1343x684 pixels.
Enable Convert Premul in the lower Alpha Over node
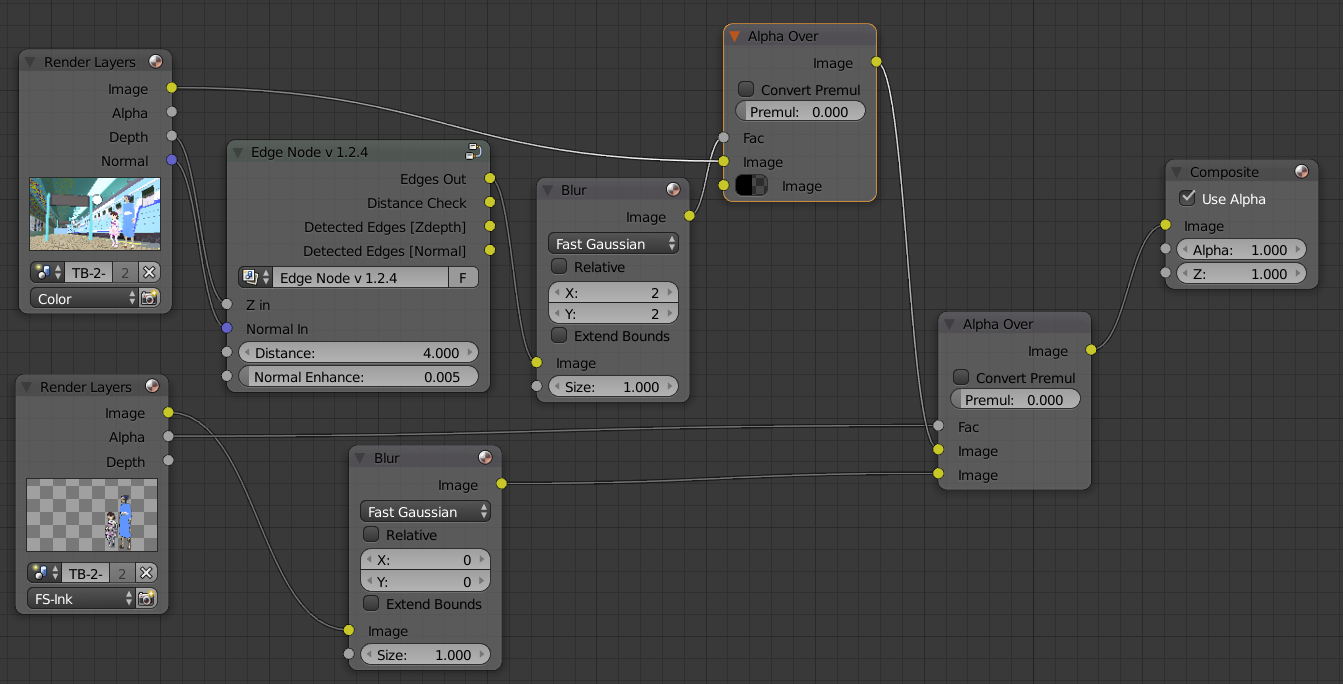click(961, 377)
